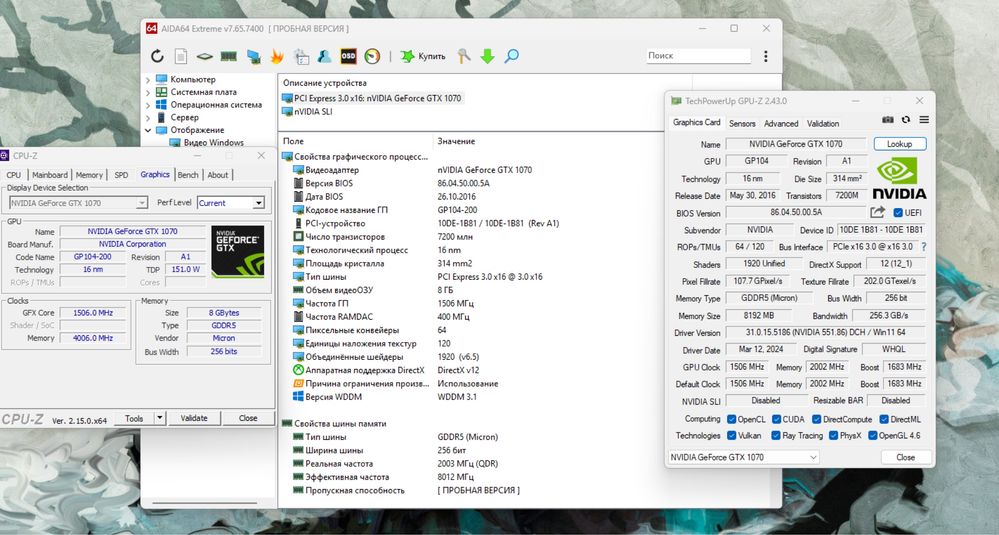Click the key icon in AIDA64 toolbar
The height and width of the screenshot is (535, 999).
click(x=464, y=56)
